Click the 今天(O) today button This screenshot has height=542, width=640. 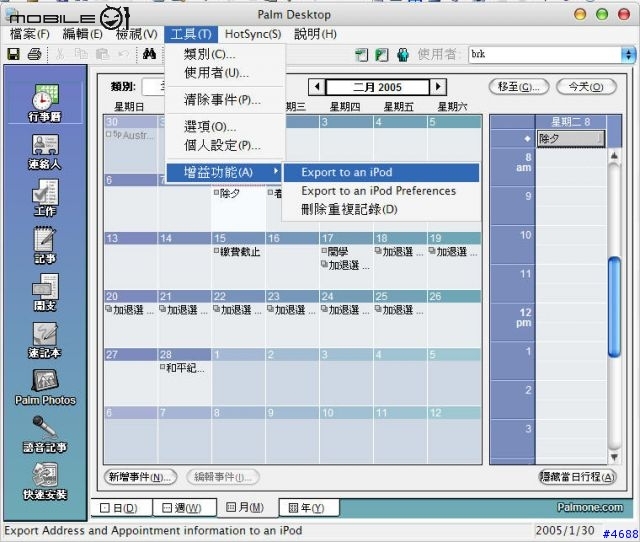(586, 87)
